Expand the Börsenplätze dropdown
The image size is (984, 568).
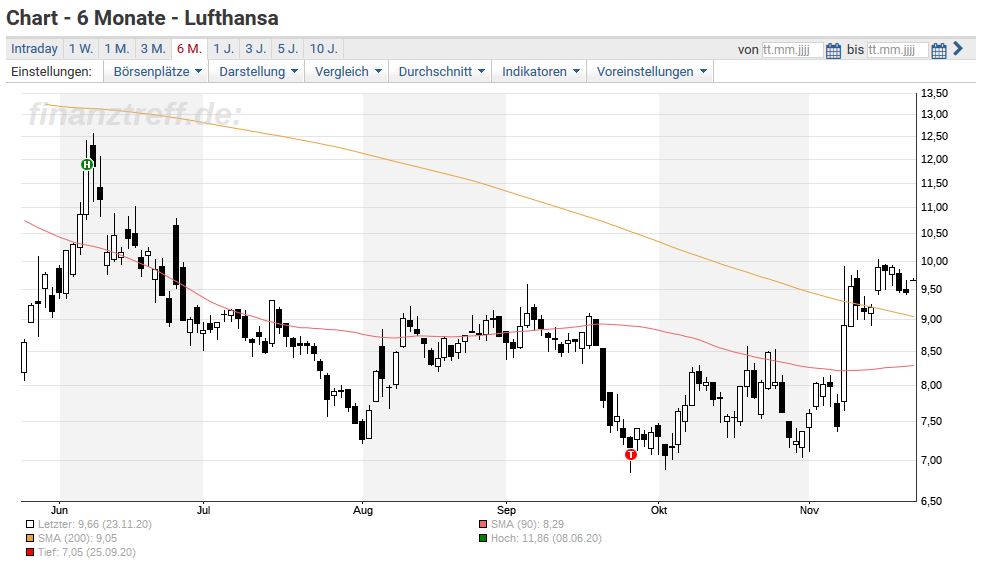(x=157, y=72)
